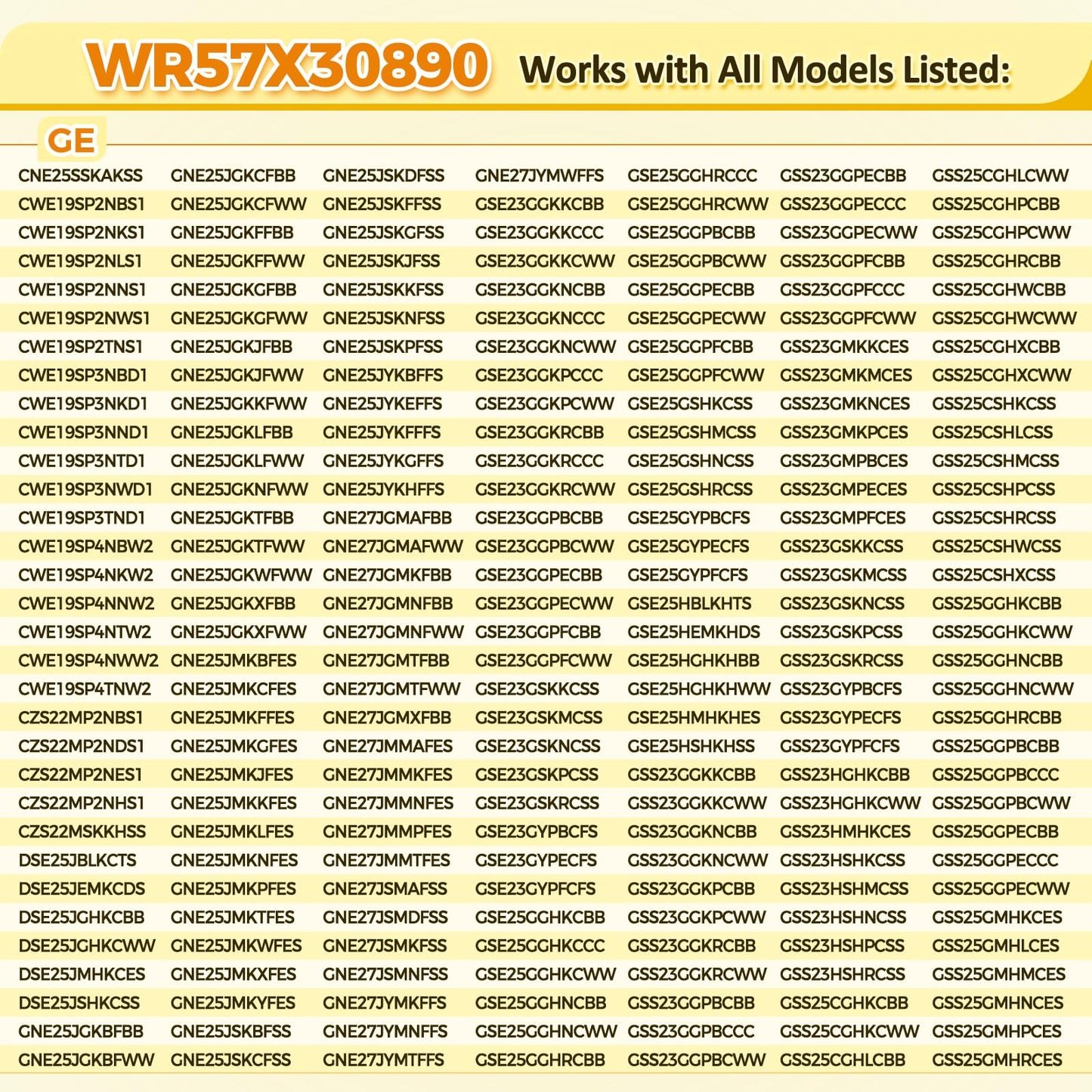This screenshot has height=1092, width=1092.
Task: Select the GE brand label
Action: [71, 141]
